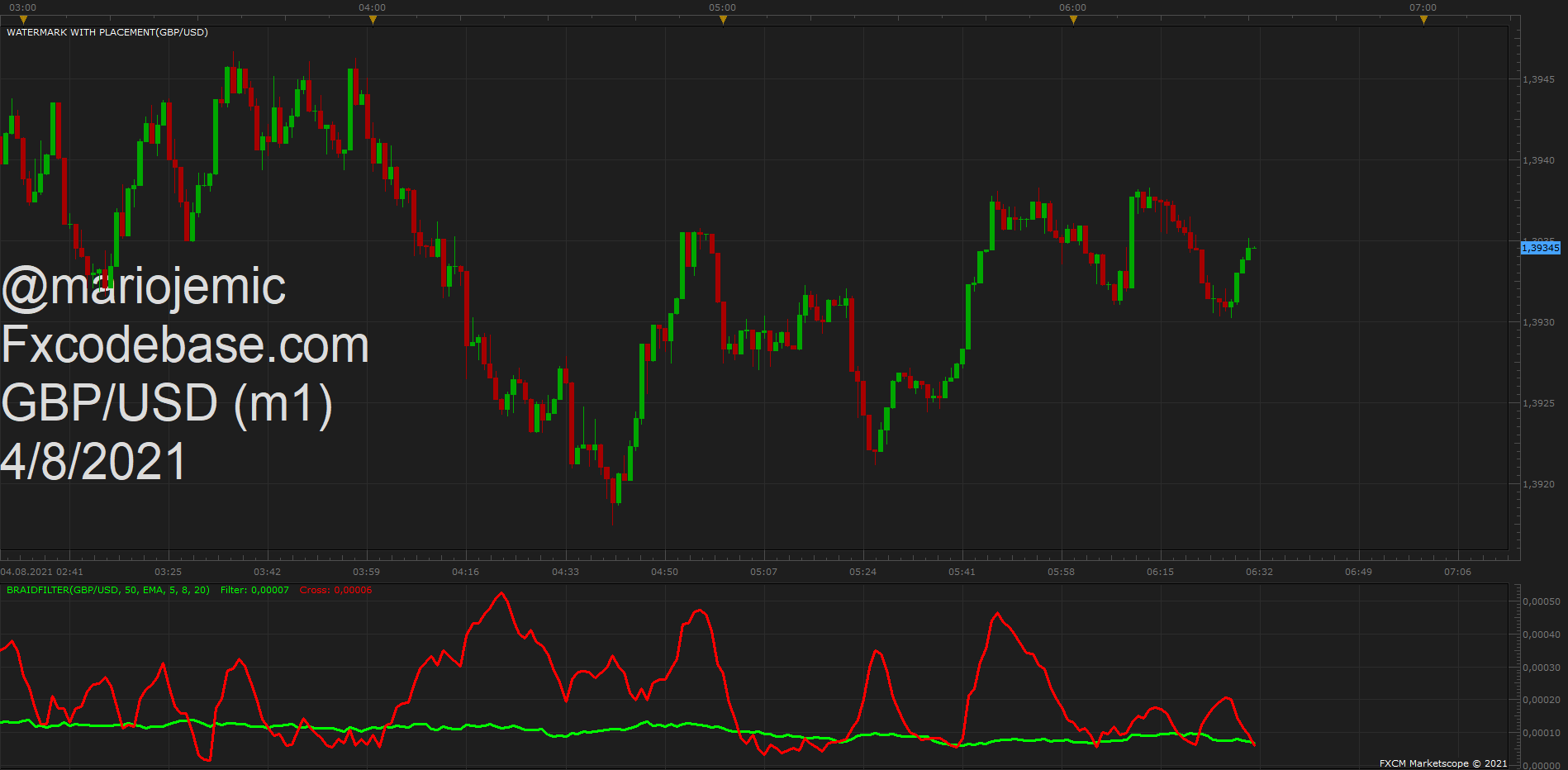Click the 04:16 time axis label
The width and height of the screenshot is (1568, 770).
point(465,572)
